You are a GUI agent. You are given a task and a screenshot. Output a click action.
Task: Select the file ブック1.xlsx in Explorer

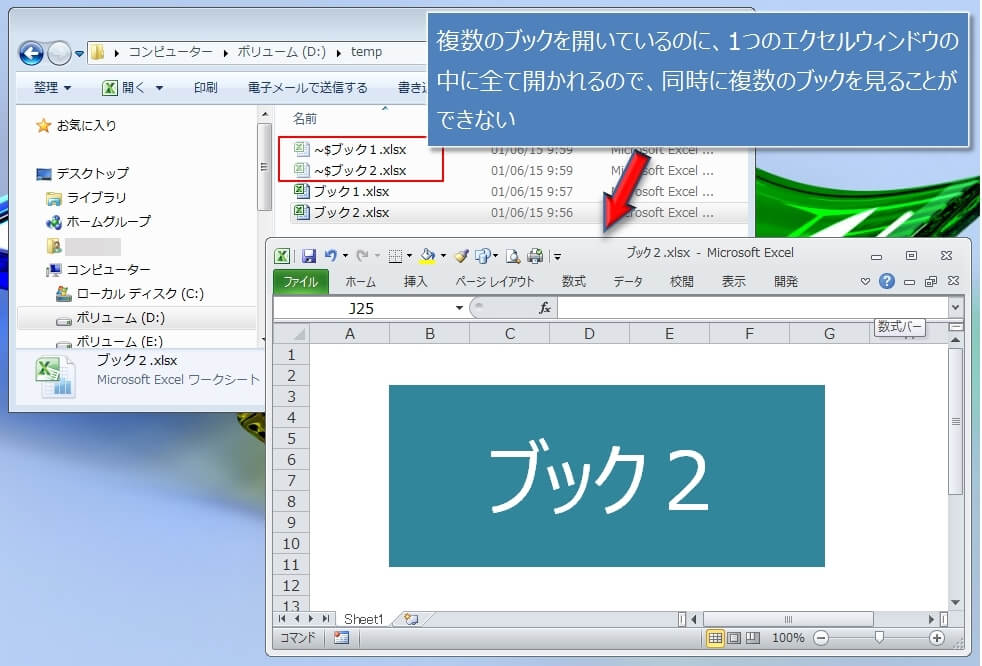click(350, 191)
